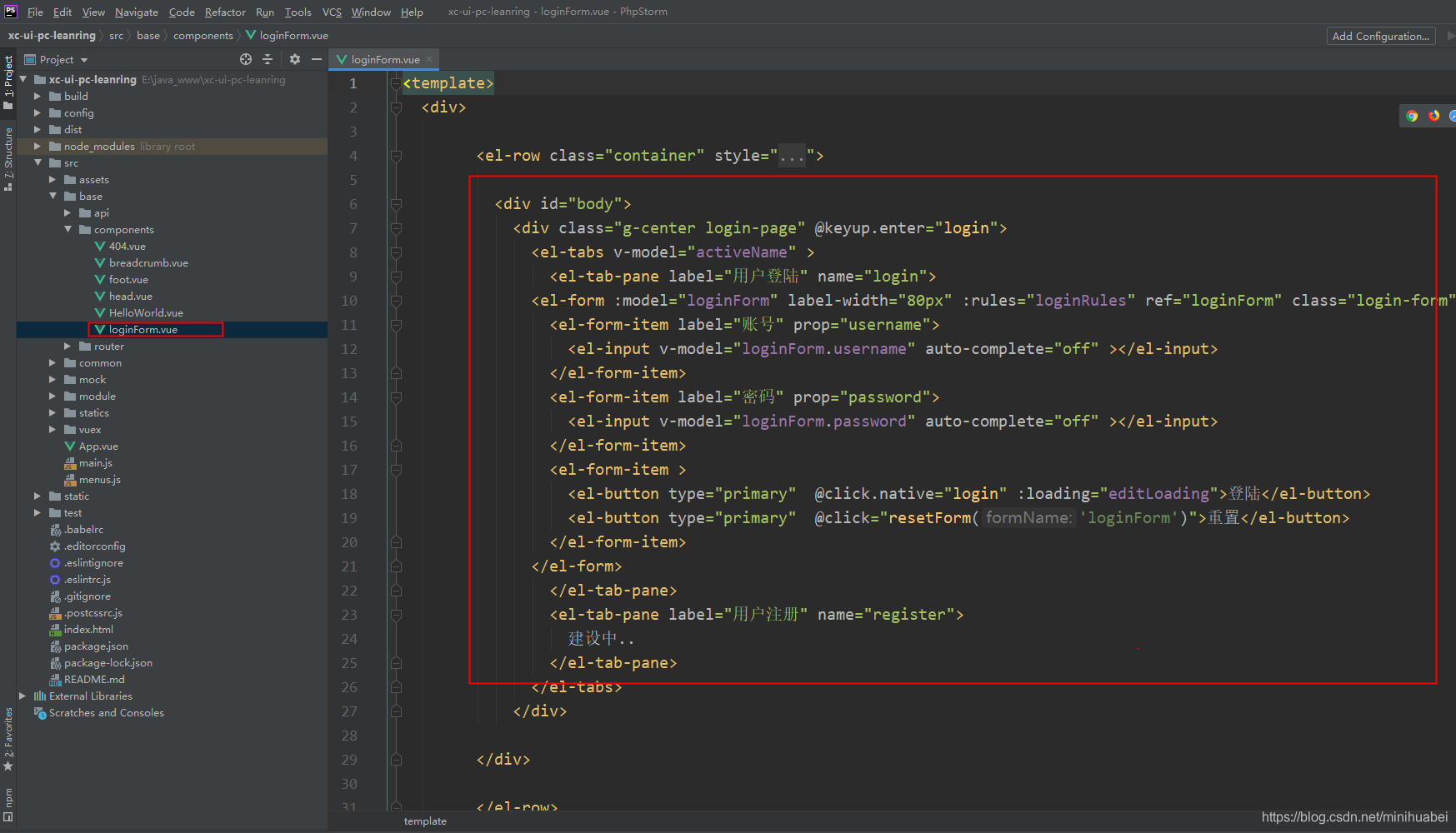
Task: Click Add Configuration button
Action: click(x=1380, y=36)
